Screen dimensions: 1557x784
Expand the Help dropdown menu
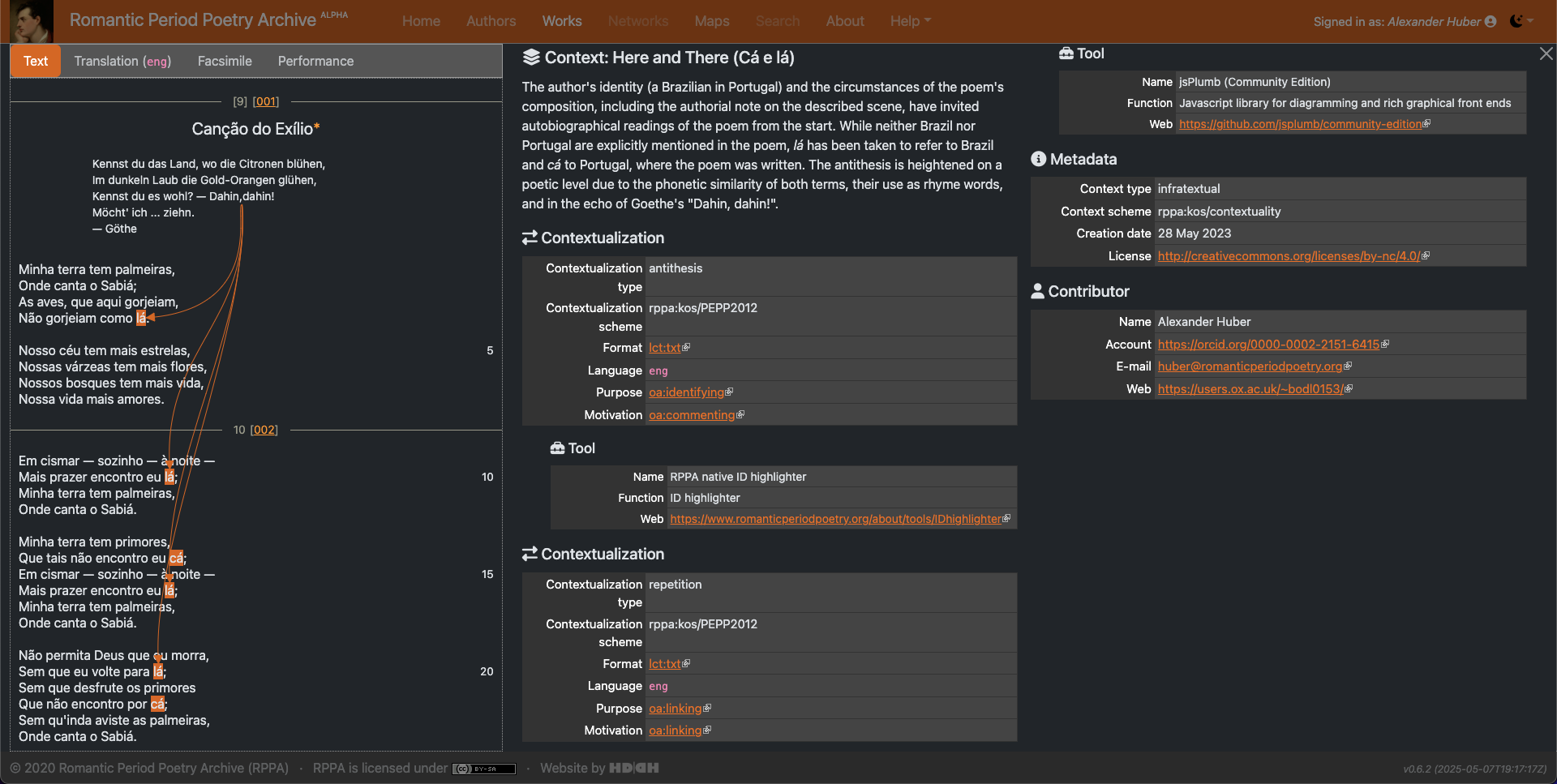(910, 21)
